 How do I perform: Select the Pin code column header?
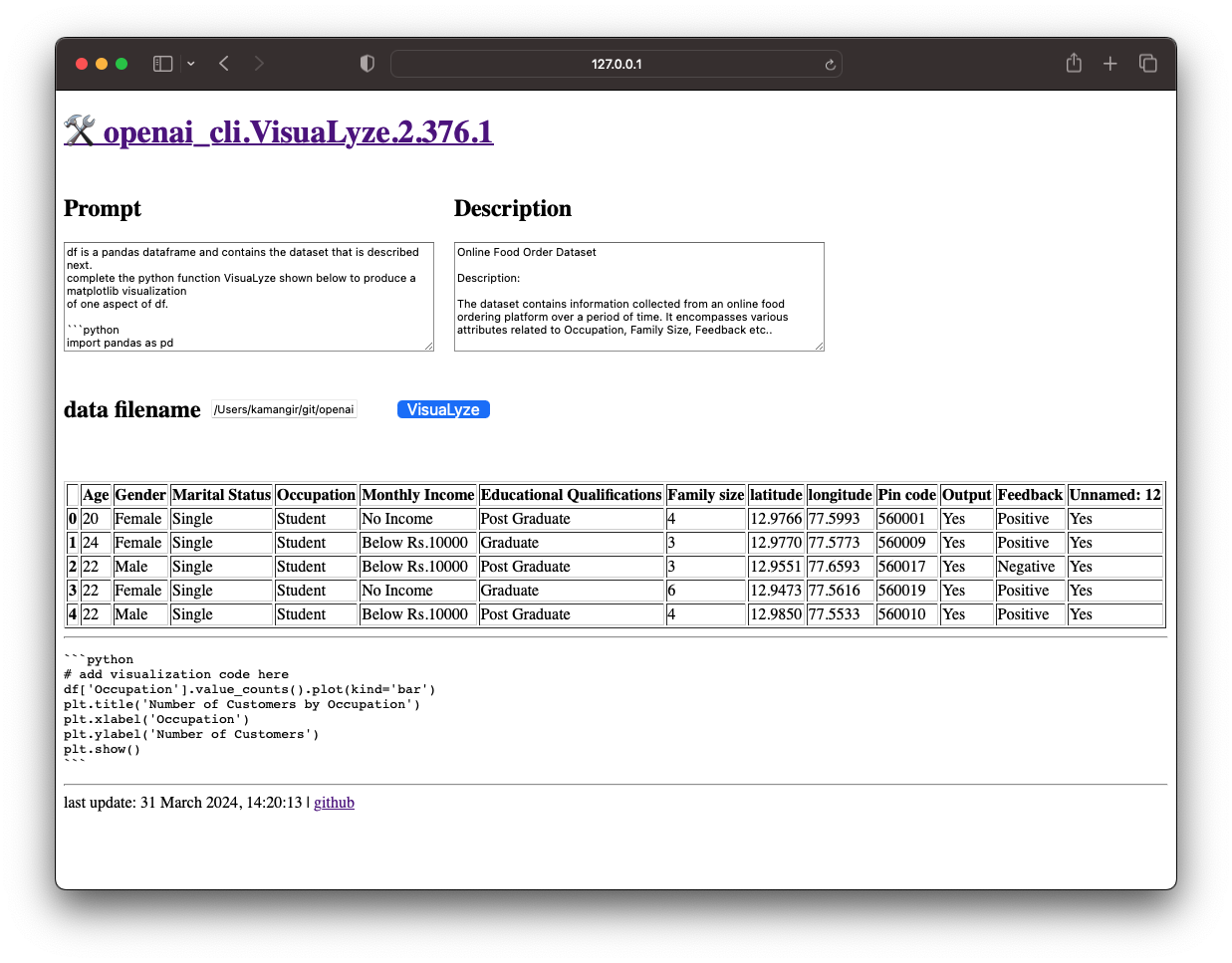click(x=906, y=495)
